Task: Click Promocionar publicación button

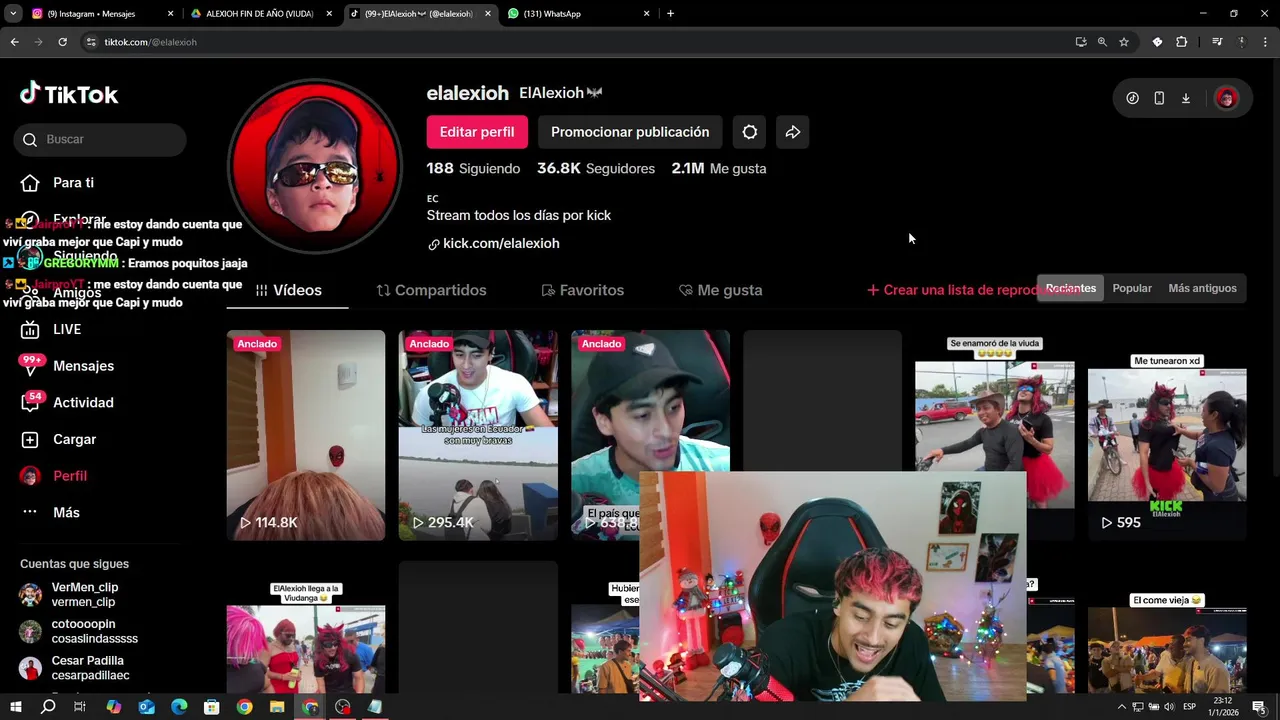Action: point(630,132)
